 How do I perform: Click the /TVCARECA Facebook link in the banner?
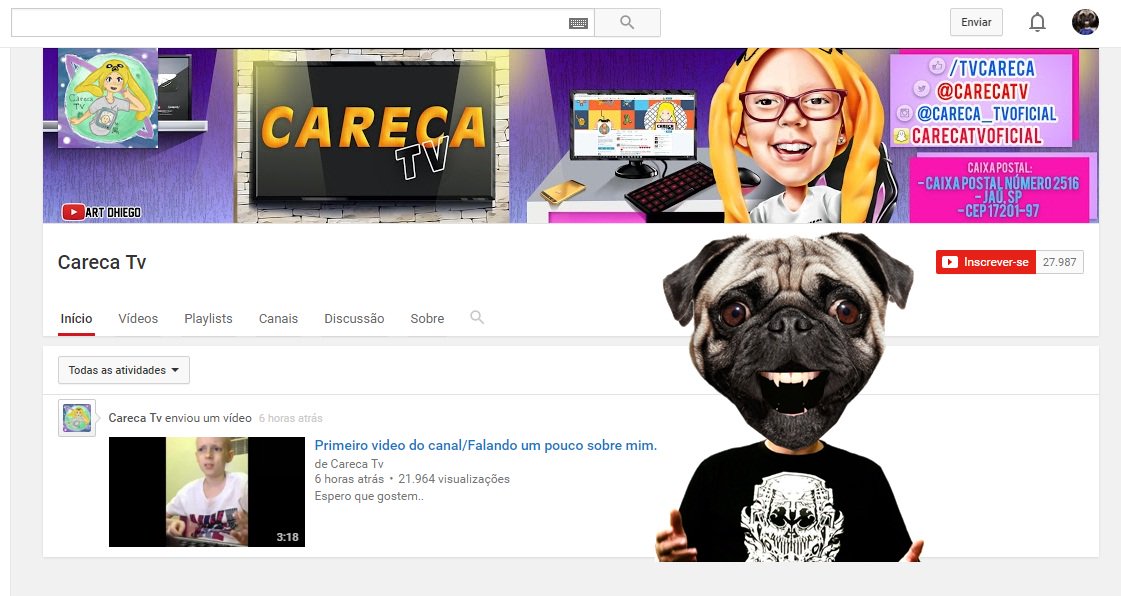coord(992,68)
